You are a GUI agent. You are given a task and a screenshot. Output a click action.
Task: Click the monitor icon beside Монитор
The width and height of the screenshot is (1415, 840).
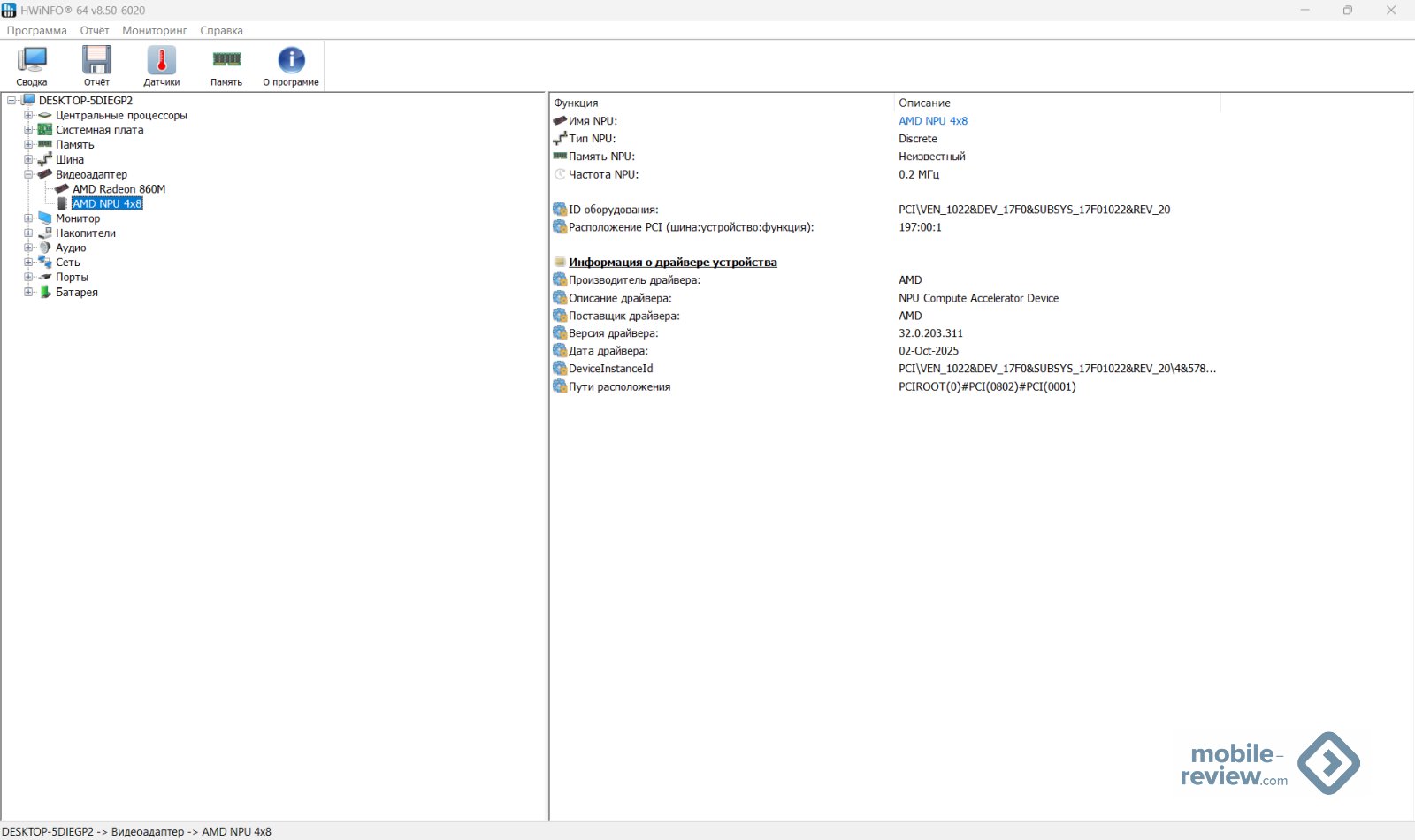(45, 218)
